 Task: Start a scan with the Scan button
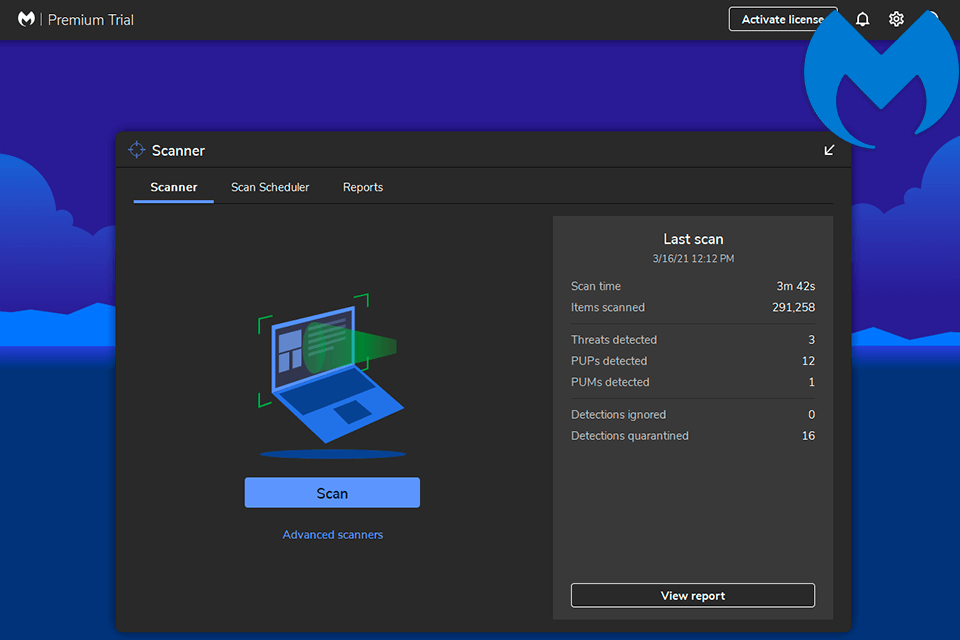tap(332, 493)
